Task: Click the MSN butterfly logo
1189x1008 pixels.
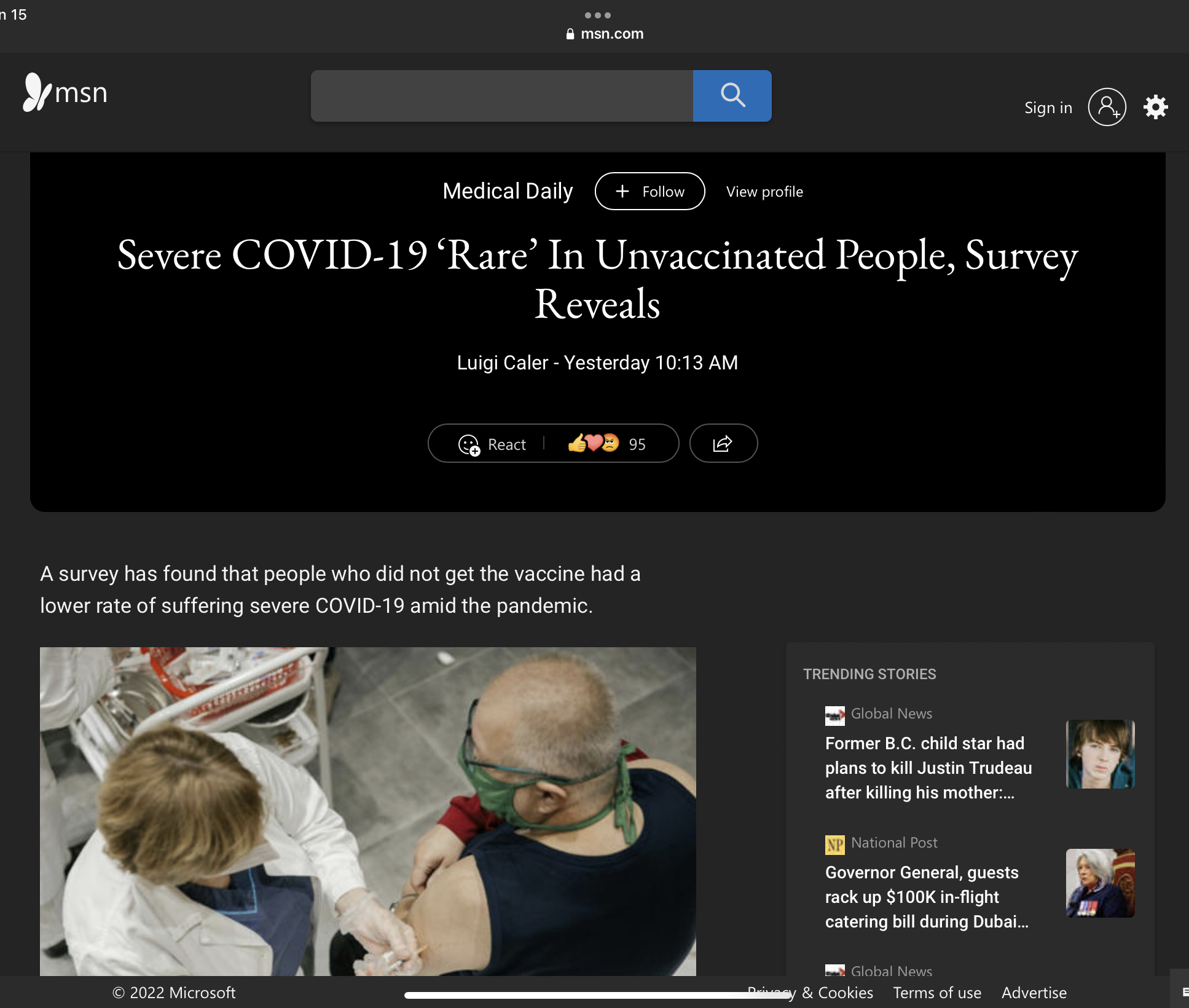Action: pyautogui.click(x=65, y=93)
